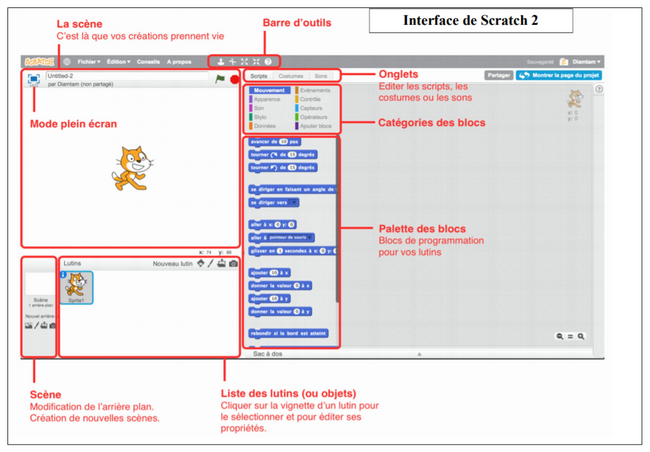This screenshot has height=452, width=650.
Task: Open the Fichier menu
Action: coord(89,62)
